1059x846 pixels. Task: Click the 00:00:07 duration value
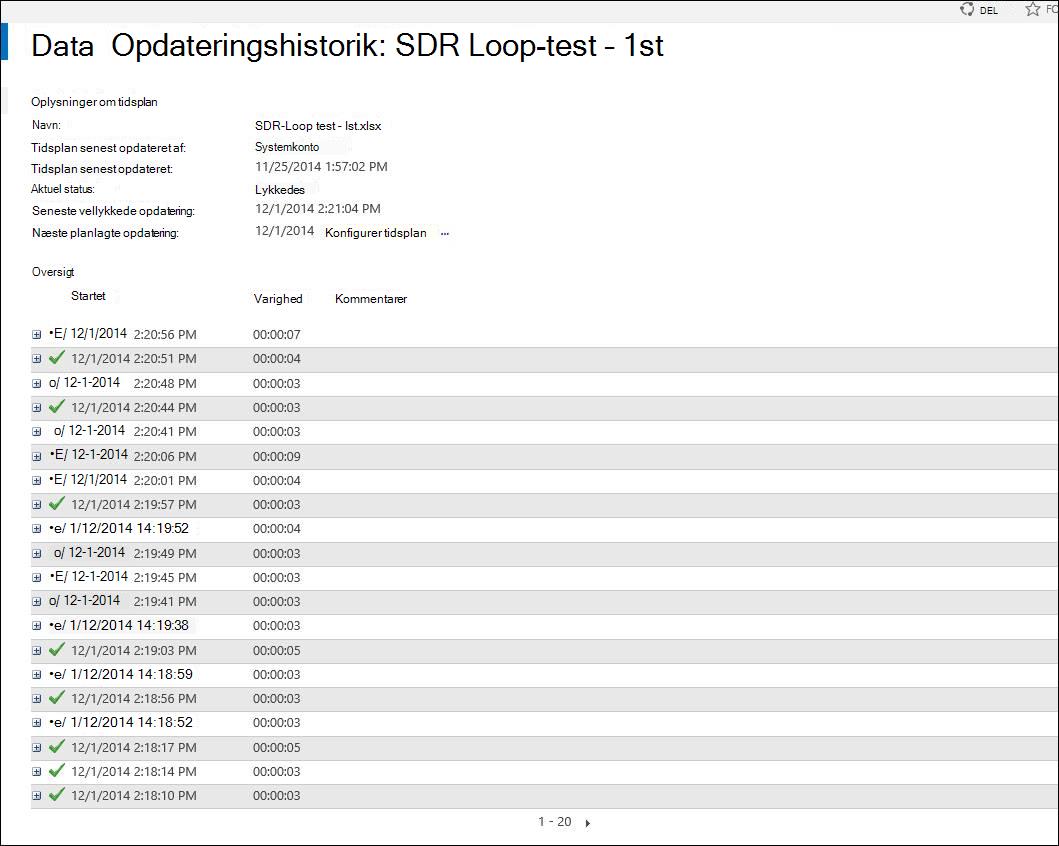[277, 335]
